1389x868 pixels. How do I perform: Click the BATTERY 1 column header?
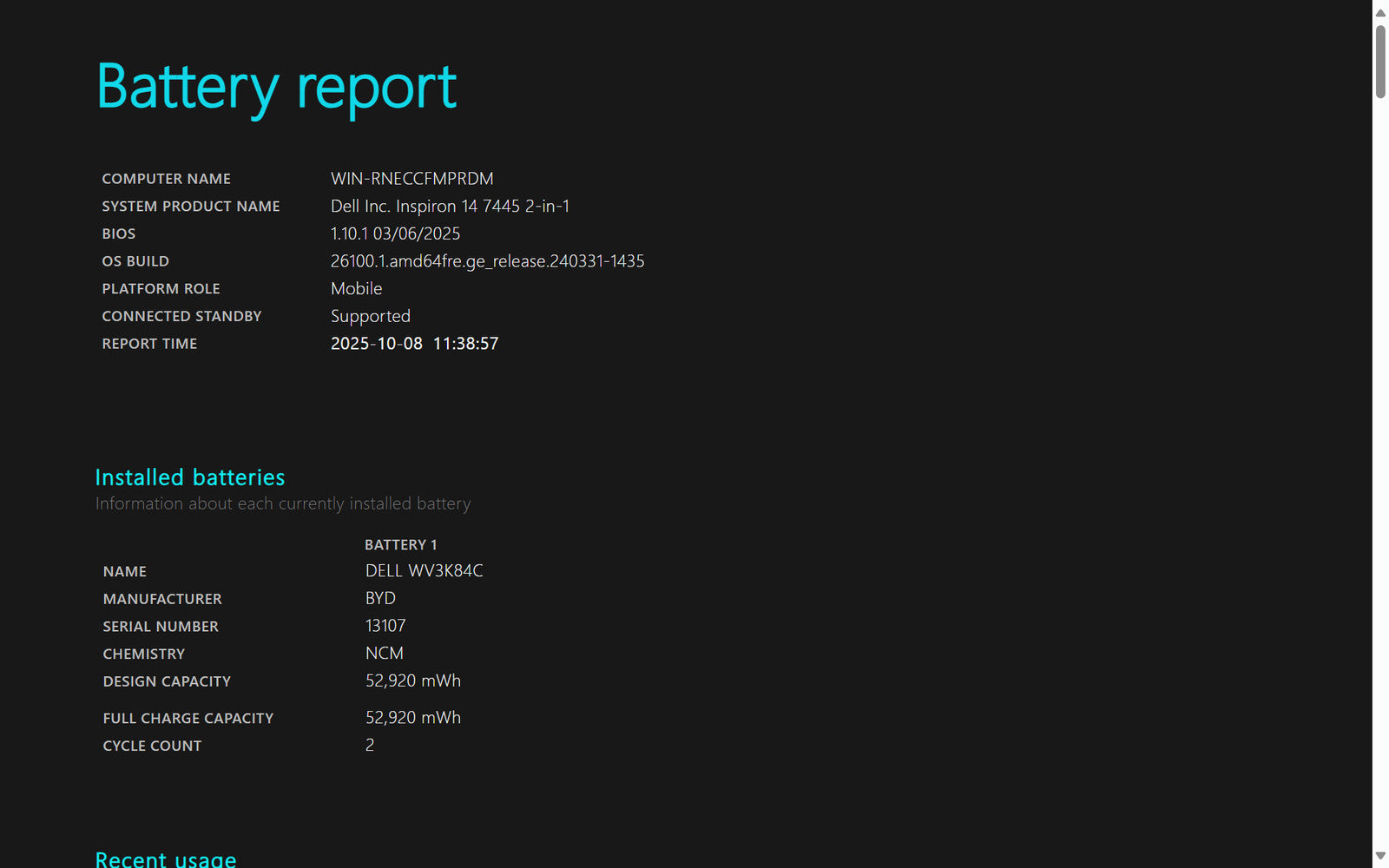[x=400, y=545]
